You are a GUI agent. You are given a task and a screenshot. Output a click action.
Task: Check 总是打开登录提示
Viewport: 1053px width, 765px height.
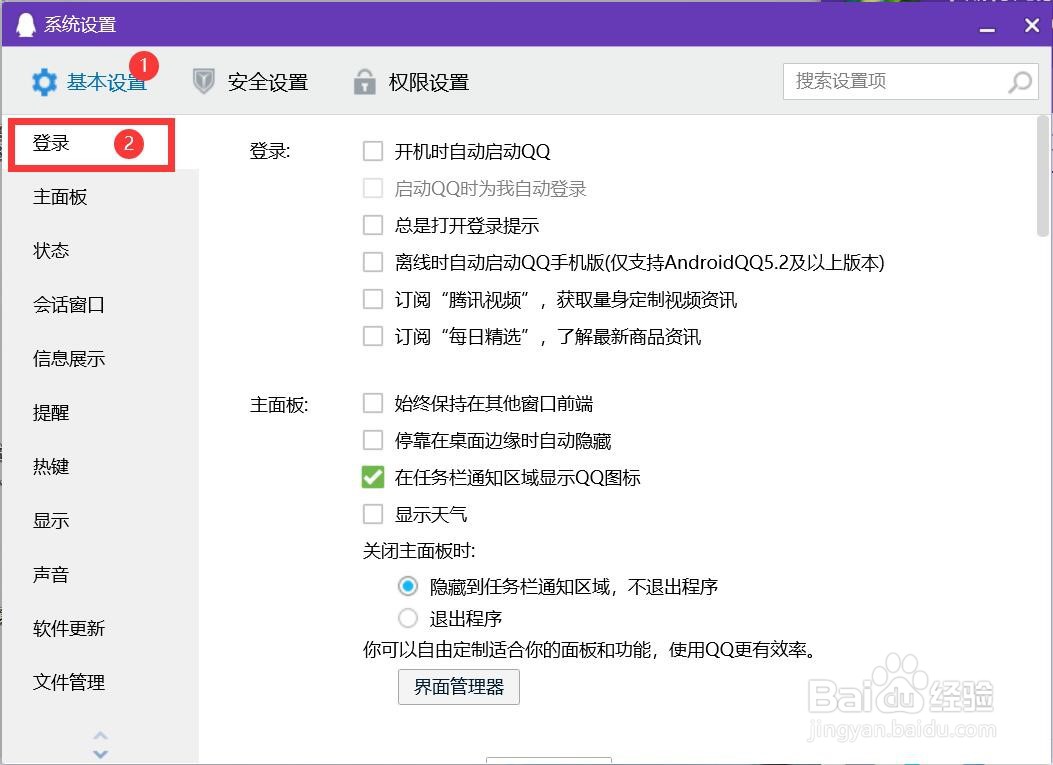[373, 225]
